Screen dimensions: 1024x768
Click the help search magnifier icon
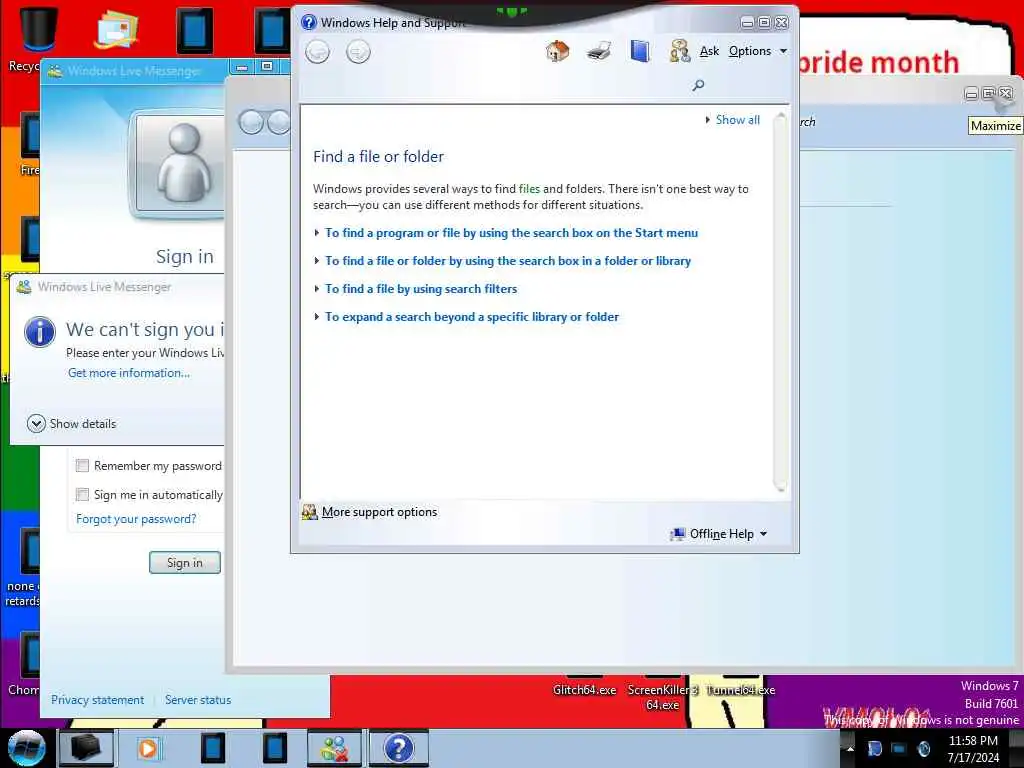pyautogui.click(x=698, y=85)
